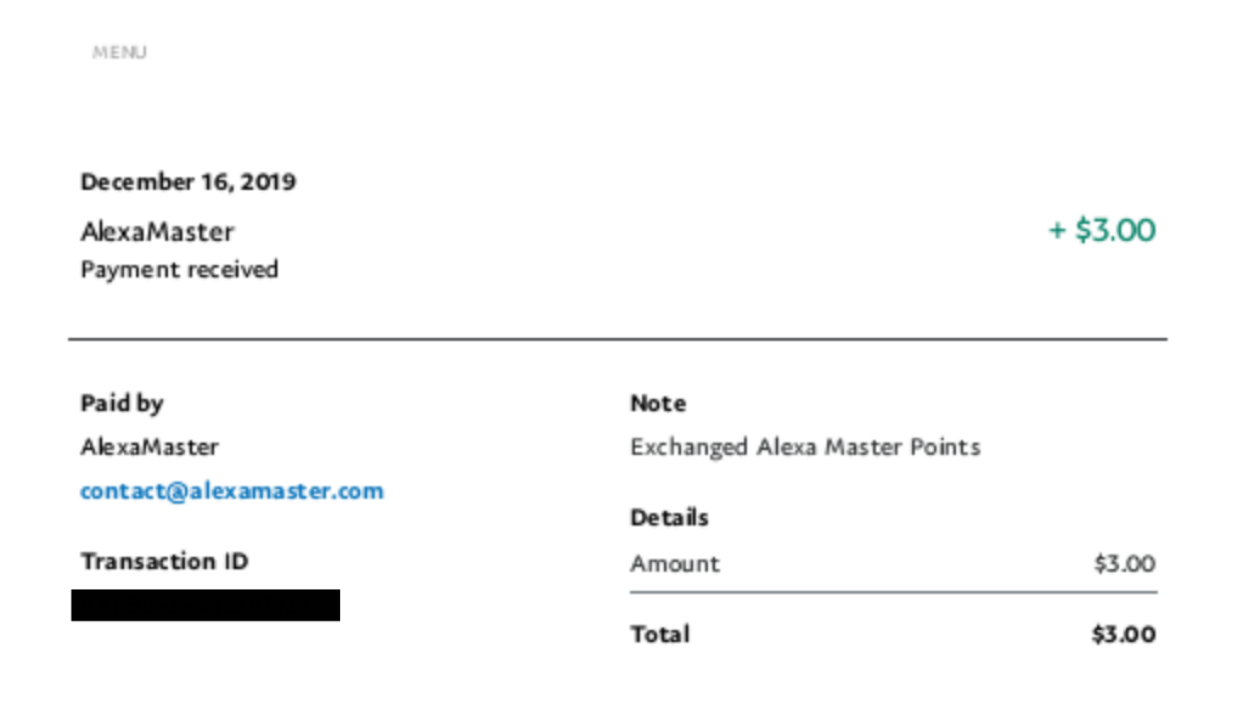The height and width of the screenshot is (720, 1238).
Task: Click the Transaction ID label
Action: 164,561
